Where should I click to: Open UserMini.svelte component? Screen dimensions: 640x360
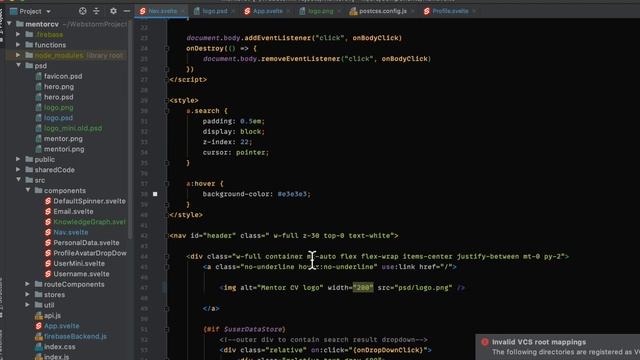79,264
